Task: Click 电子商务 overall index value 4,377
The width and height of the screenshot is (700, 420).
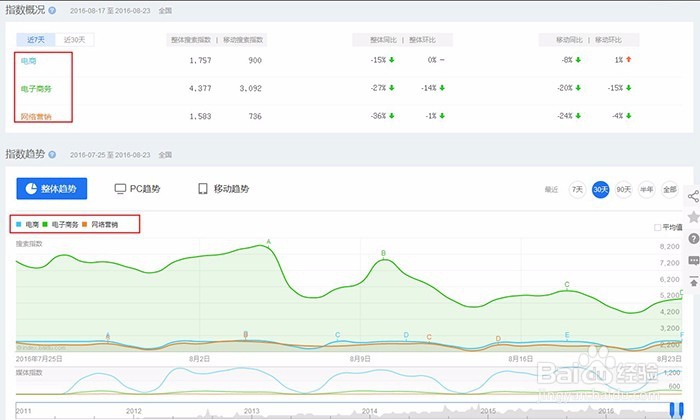Action: click(x=200, y=88)
